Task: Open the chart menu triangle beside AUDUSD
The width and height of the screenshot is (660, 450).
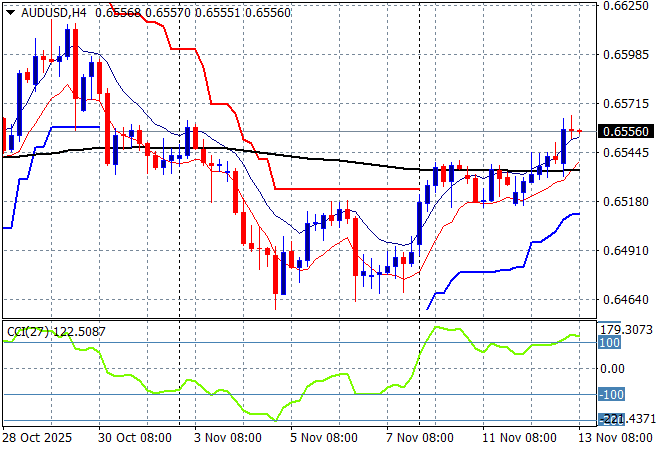Action: [11, 13]
